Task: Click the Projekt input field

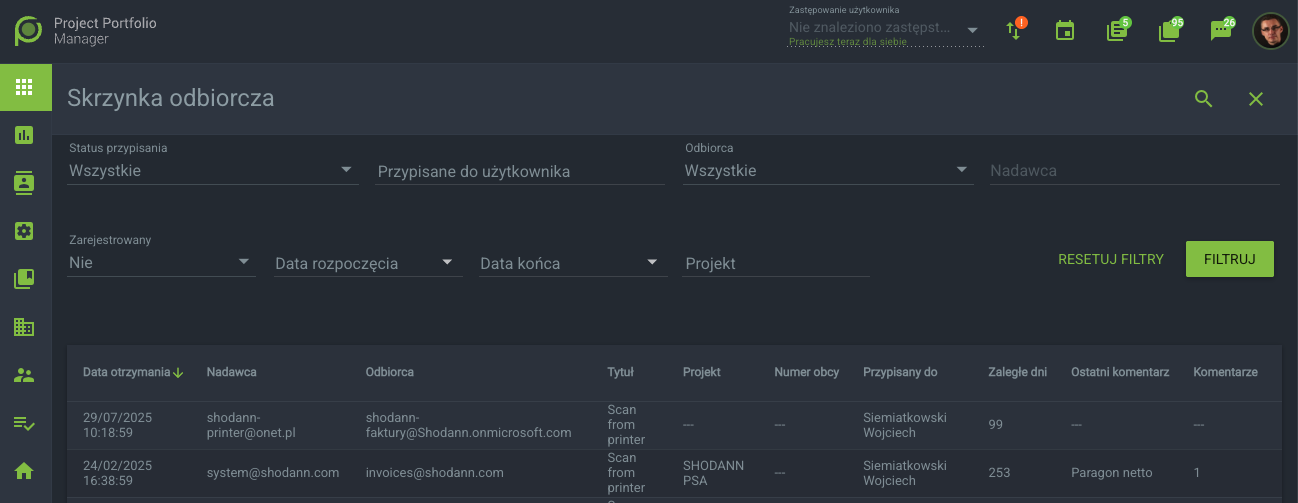Action: pos(776,263)
